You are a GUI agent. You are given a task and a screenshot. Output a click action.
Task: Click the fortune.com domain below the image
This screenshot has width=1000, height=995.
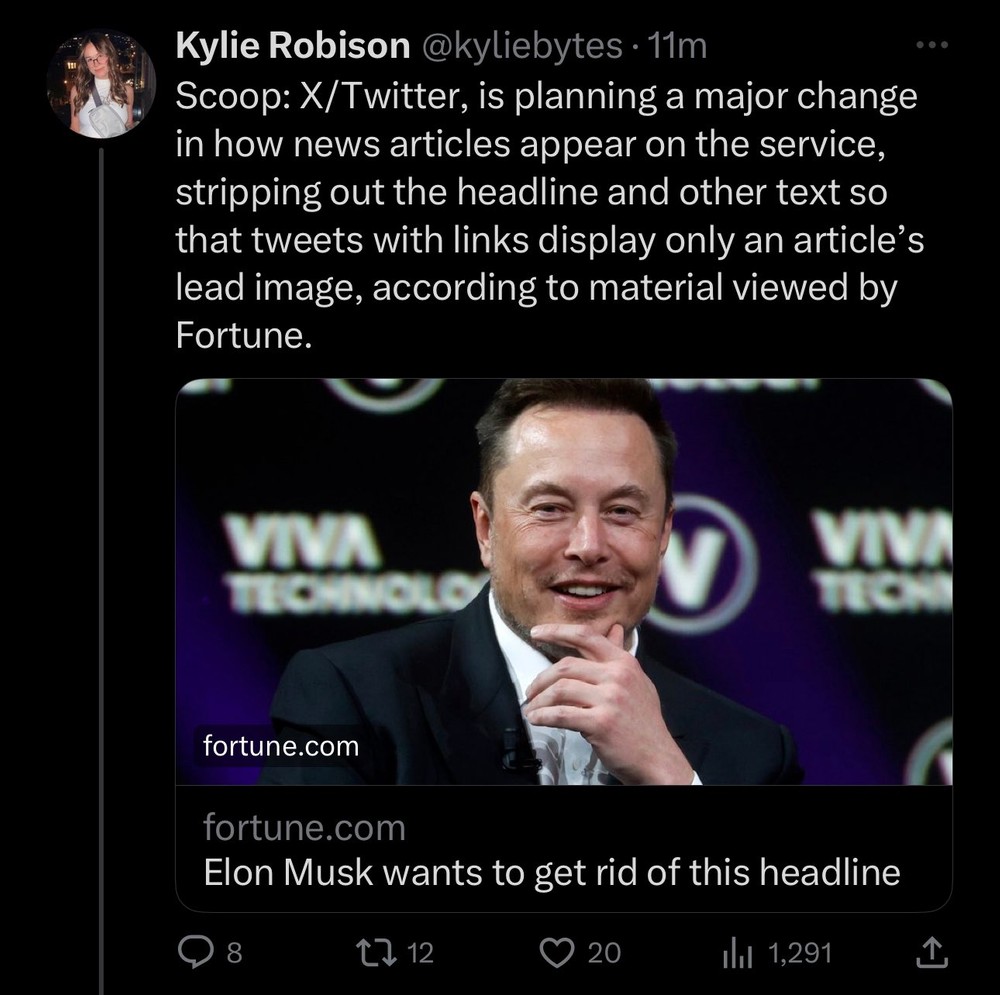(304, 828)
